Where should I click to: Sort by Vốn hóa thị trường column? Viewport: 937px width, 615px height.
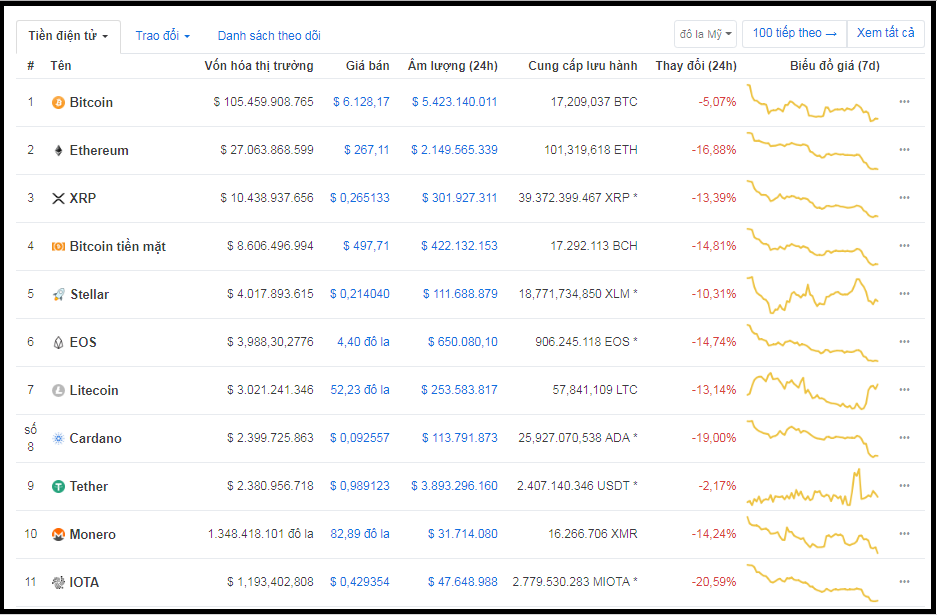[x=259, y=66]
